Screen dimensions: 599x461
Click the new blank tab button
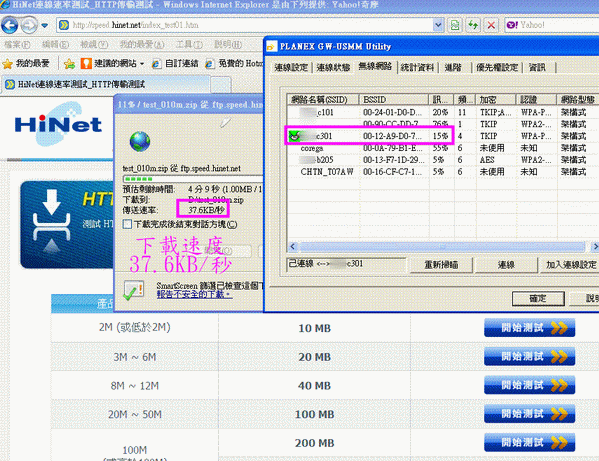pyautogui.click(x=221, y=85)
